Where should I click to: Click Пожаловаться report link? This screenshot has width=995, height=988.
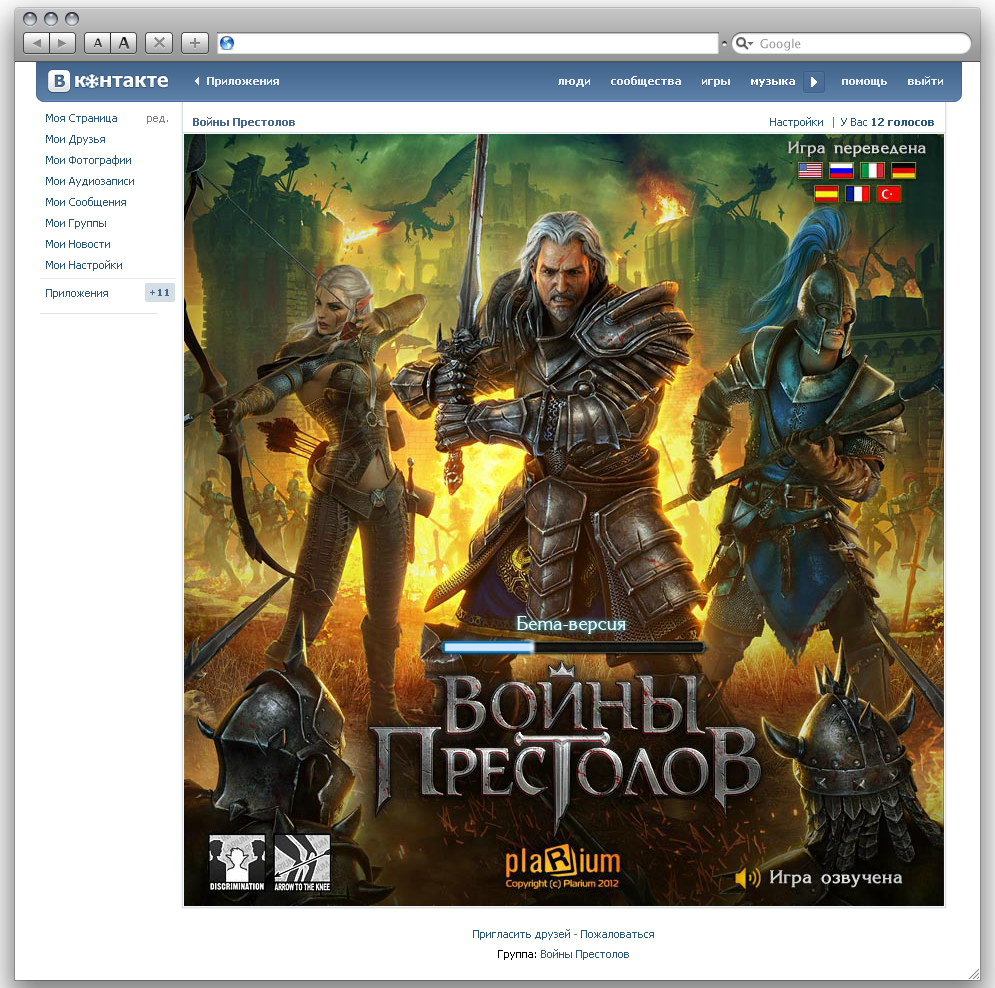(x=617, y=934)
